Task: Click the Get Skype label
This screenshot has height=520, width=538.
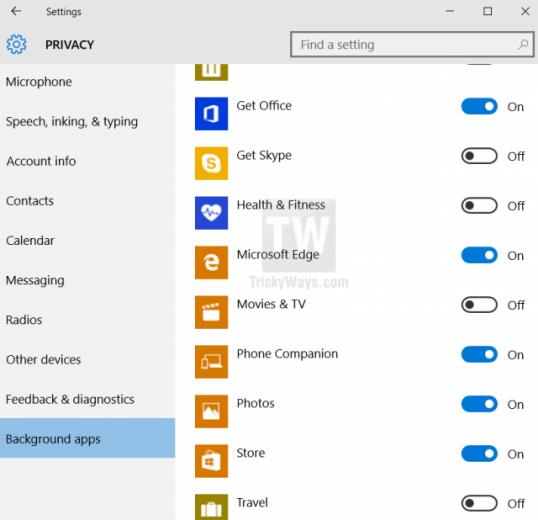Action: 264,156
